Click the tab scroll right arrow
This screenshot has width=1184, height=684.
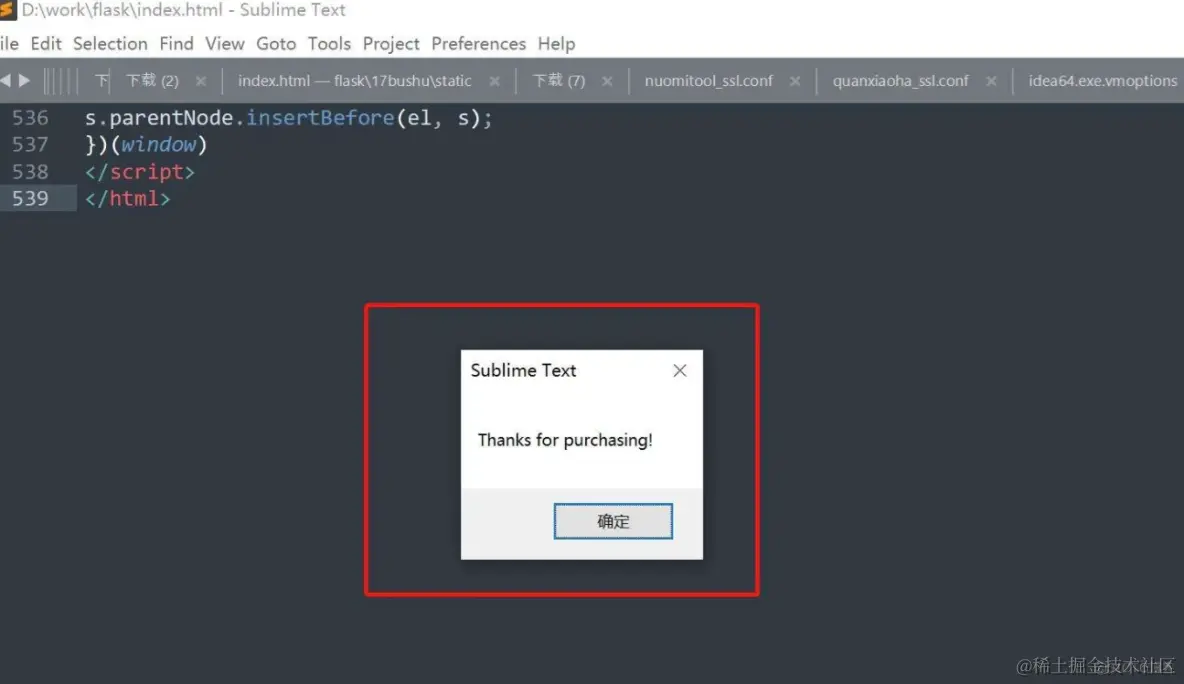[x=24, y=80]
